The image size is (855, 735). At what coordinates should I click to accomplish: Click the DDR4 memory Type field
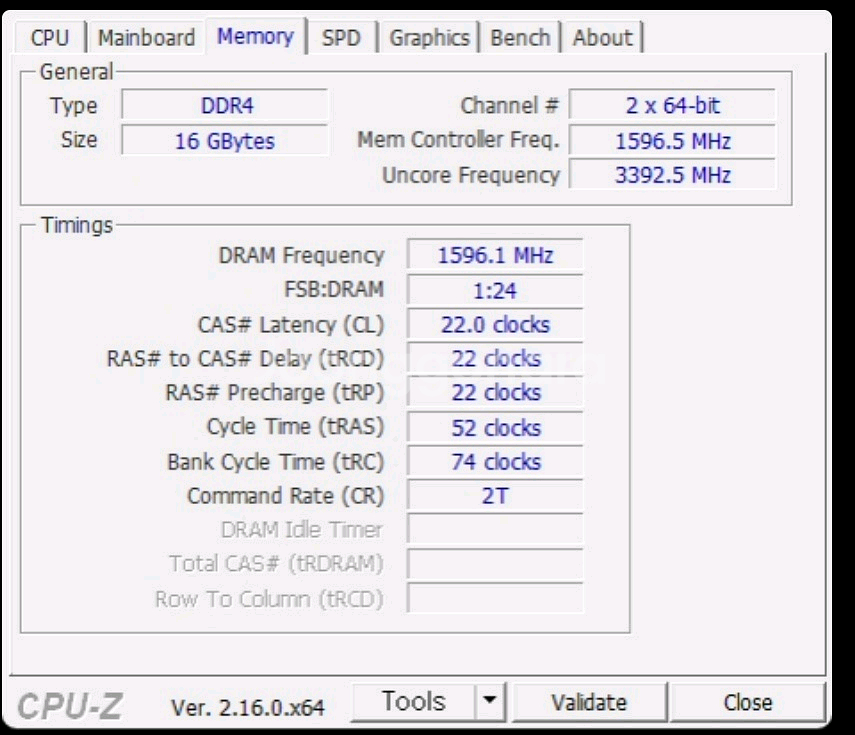click(x=226, y=105)
